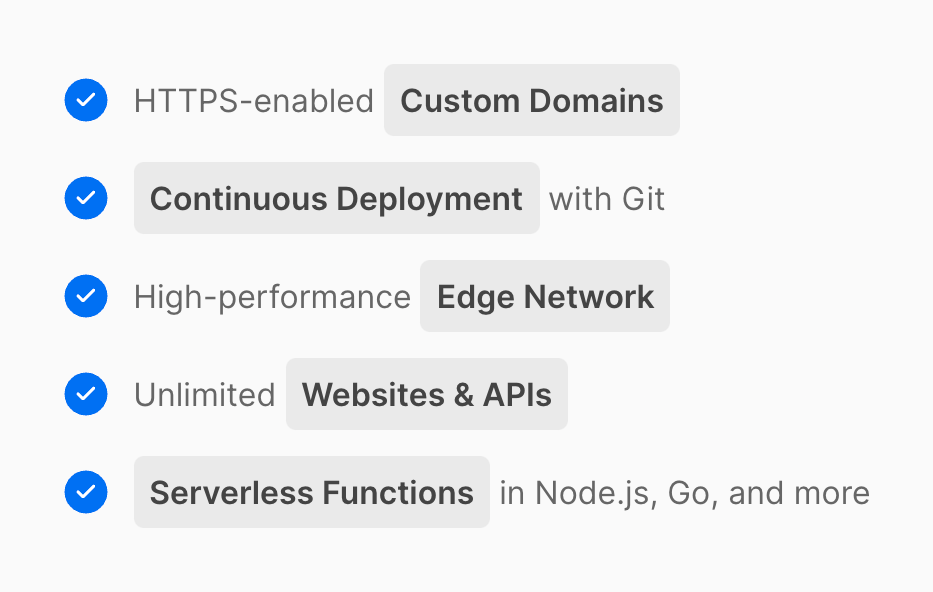Select the Edge Network badge

[545, 296]
